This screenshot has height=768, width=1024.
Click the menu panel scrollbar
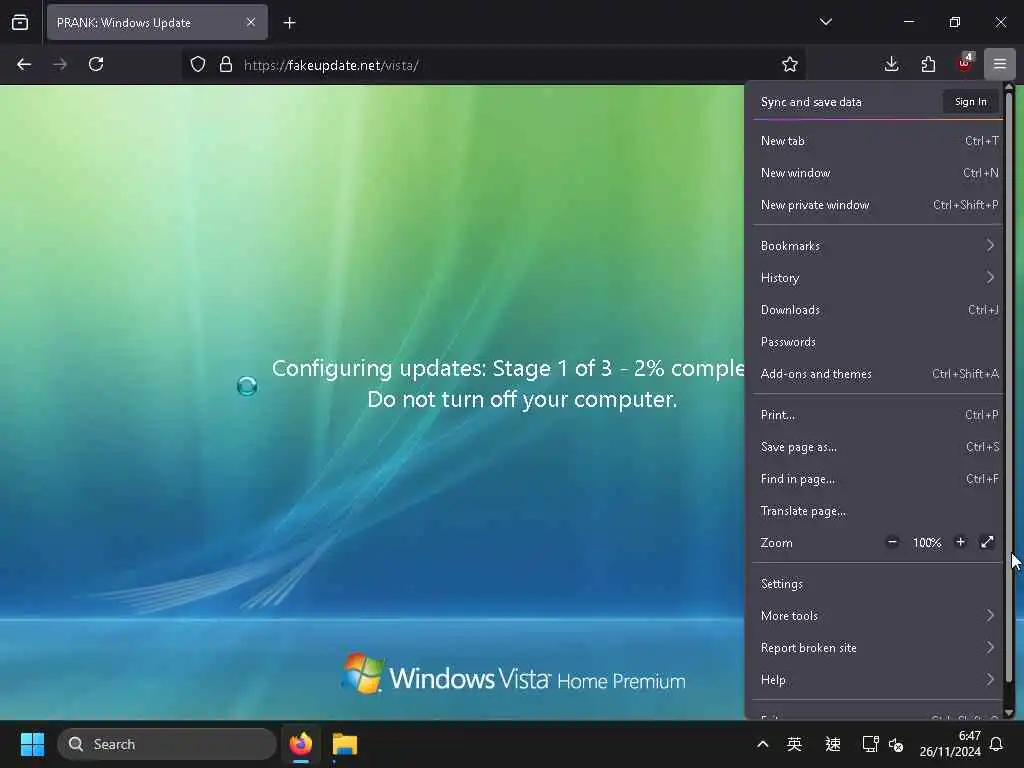point(1009,387)
